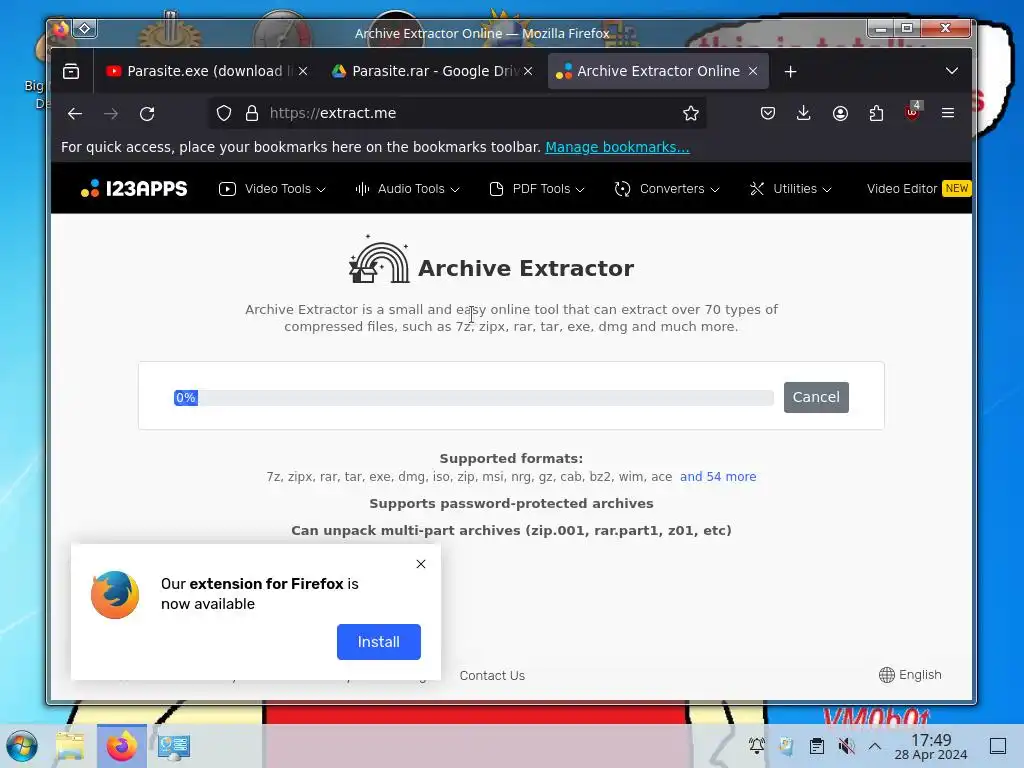
Task: Open the uBlock Origin extension icon
Action: pos(912,112)
